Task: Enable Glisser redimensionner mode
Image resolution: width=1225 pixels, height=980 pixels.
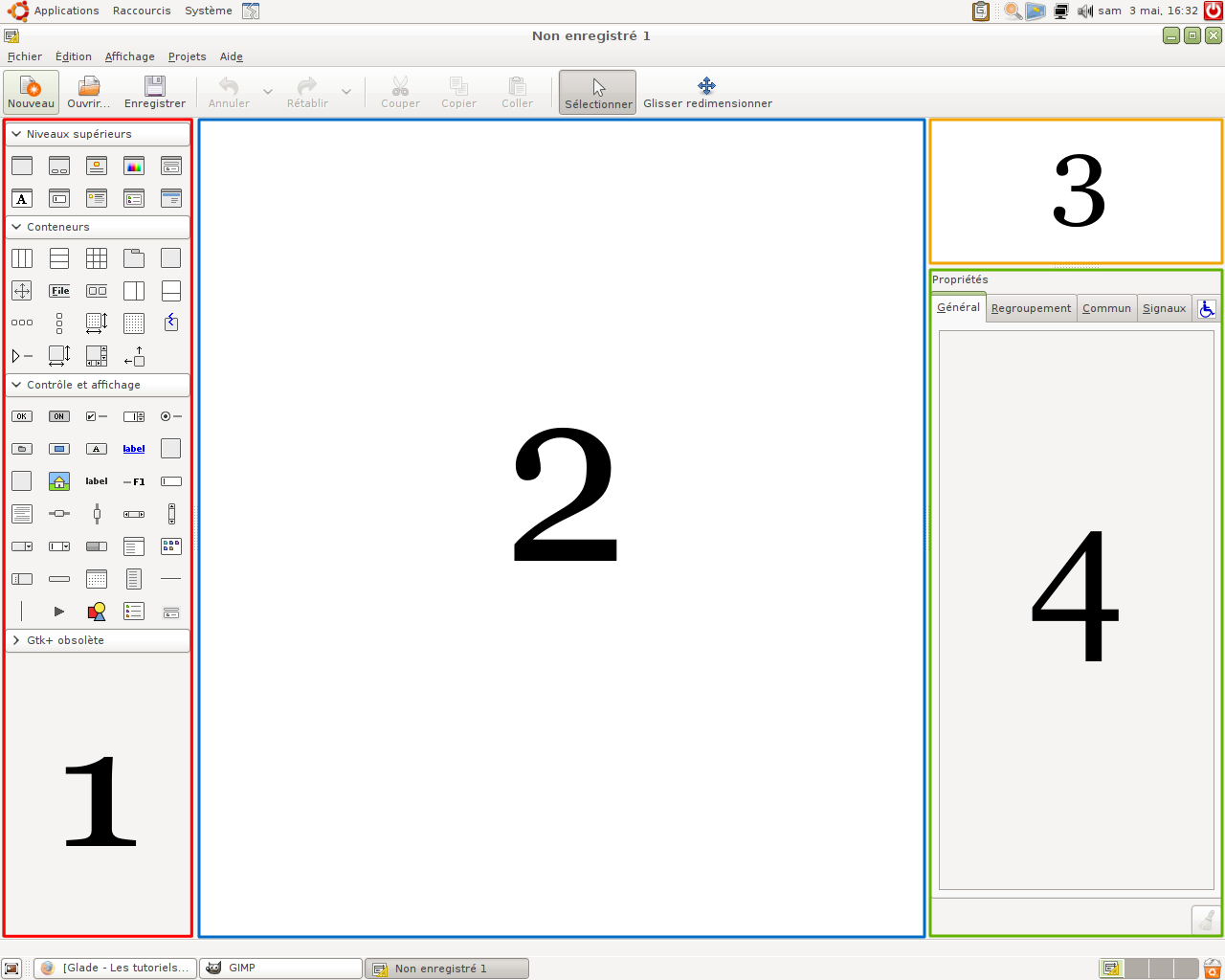Action: coord(707,93)
